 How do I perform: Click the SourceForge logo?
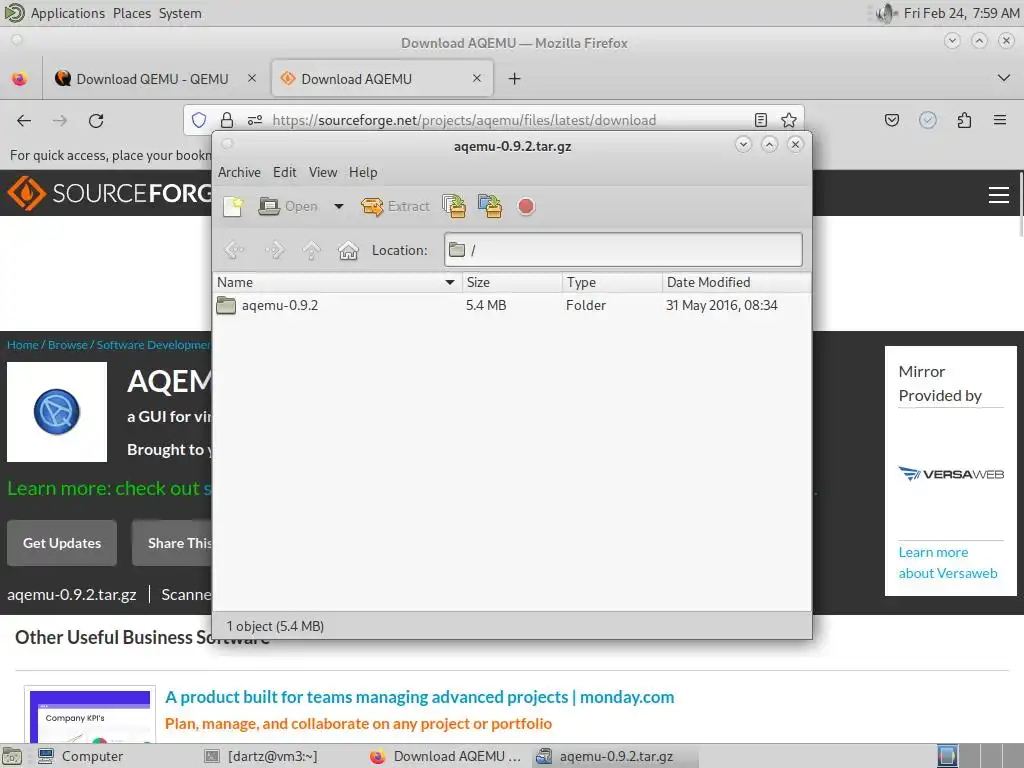click(x=110, y=193)
